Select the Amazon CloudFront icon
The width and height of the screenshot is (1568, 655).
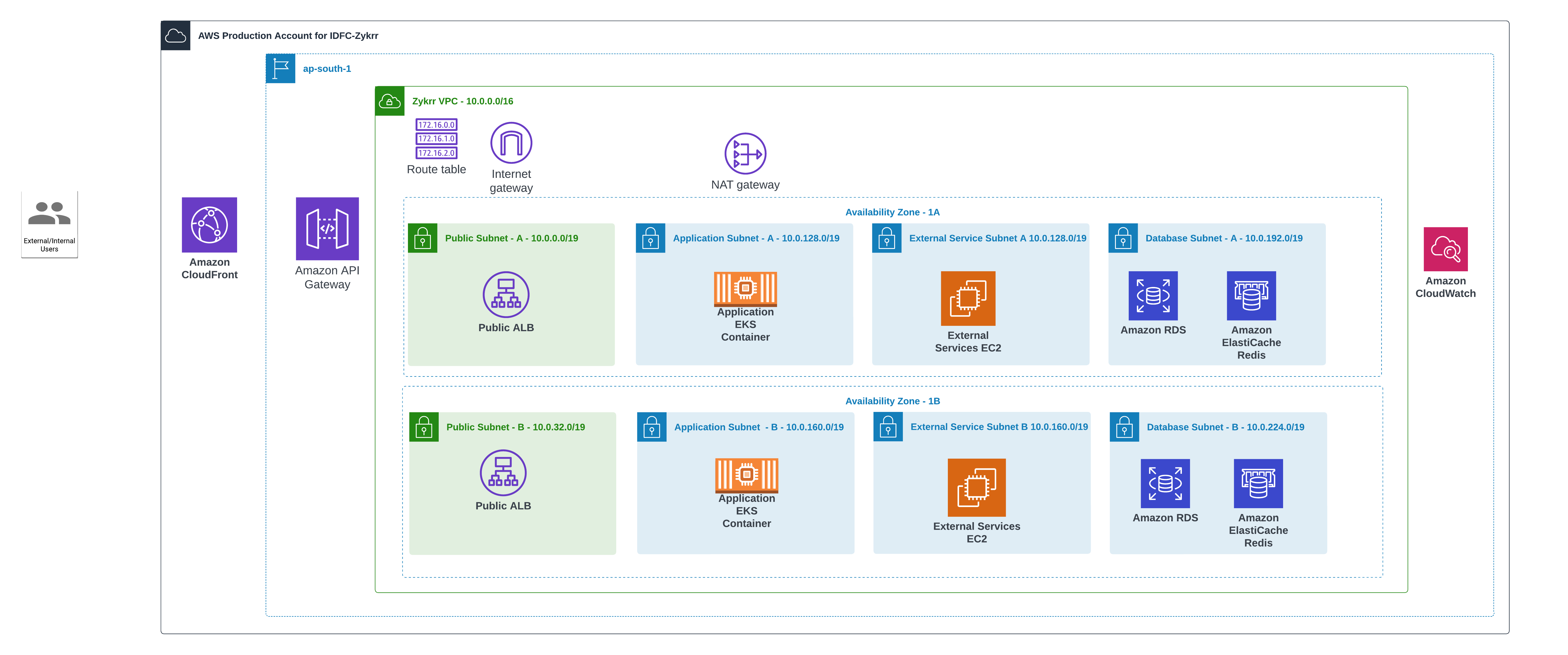[209, 225]
